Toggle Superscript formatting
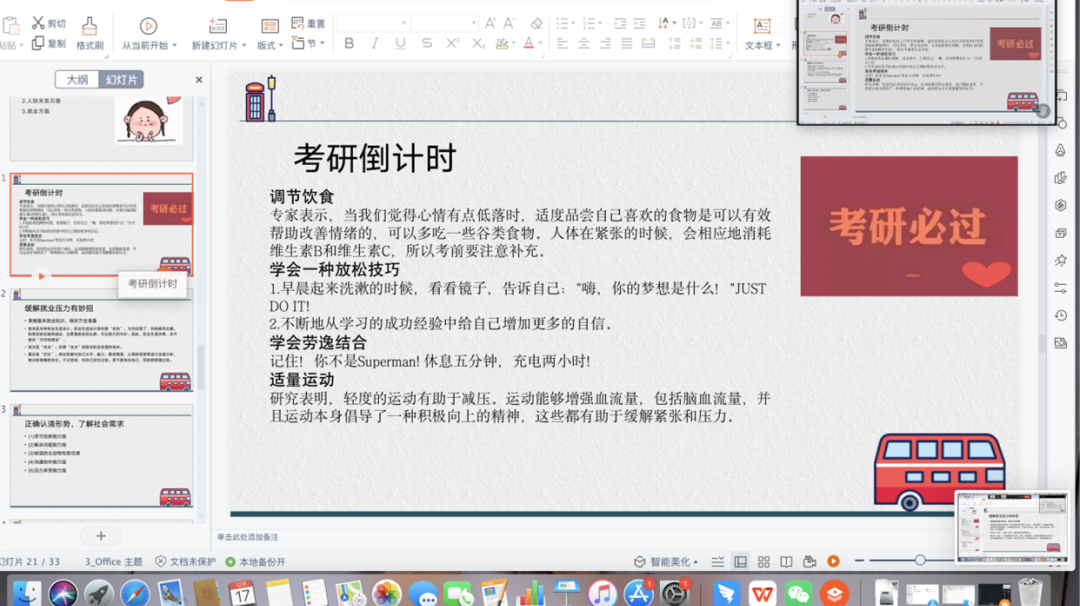This screenshot has width=1080, height=606. click(452, 43)
